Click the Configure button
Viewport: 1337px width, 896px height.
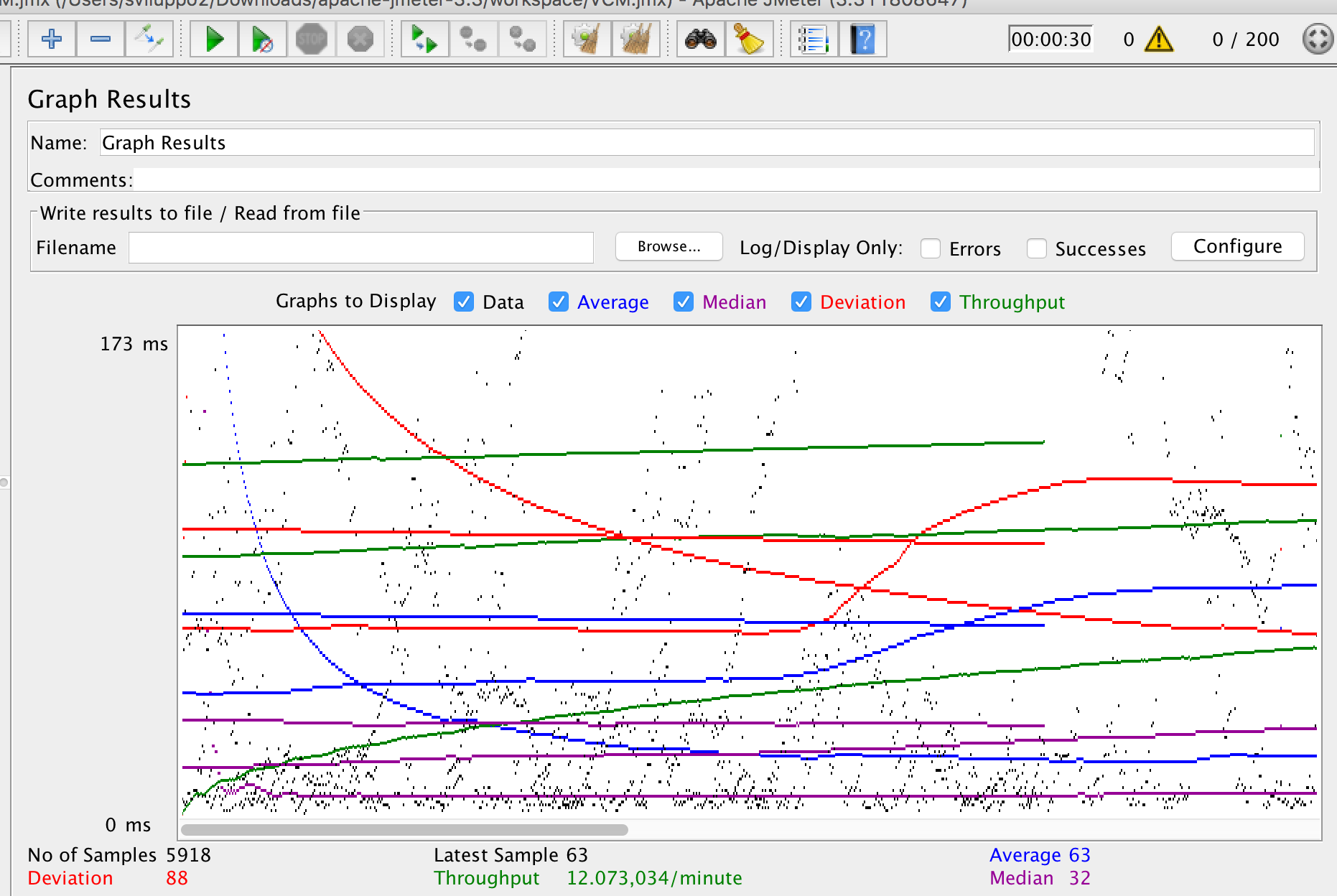pyautogui.click(x=1238, y=246)
